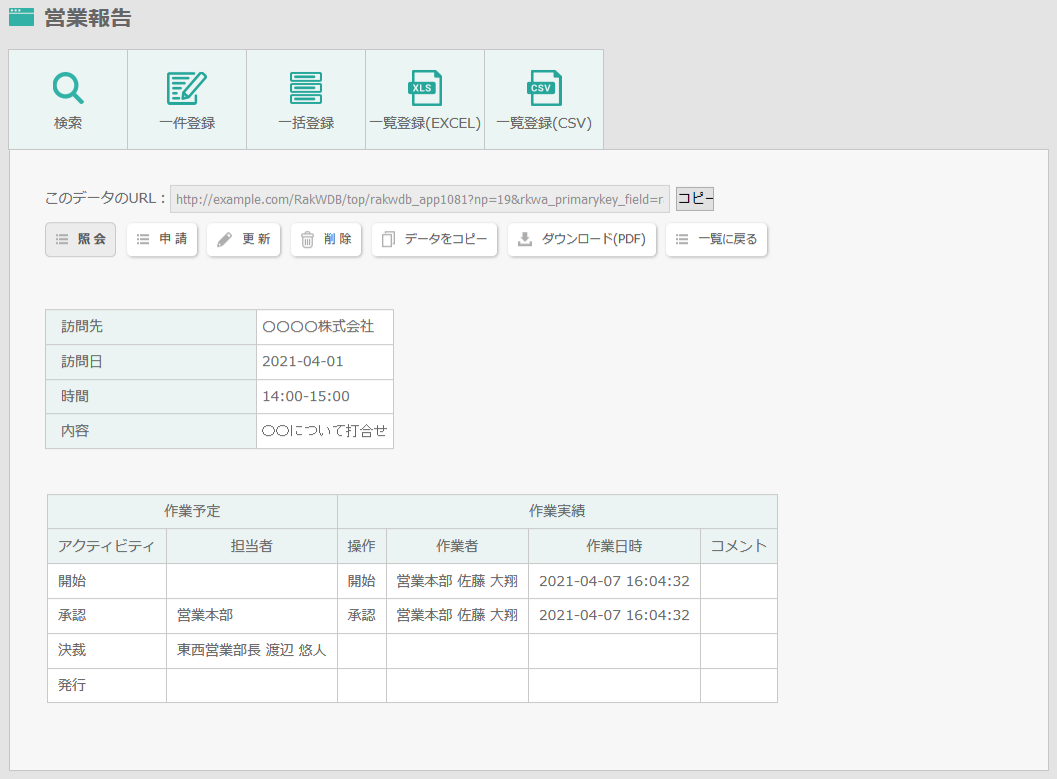
Task: Click the XLS file icon
Action: tap(425, 88)
